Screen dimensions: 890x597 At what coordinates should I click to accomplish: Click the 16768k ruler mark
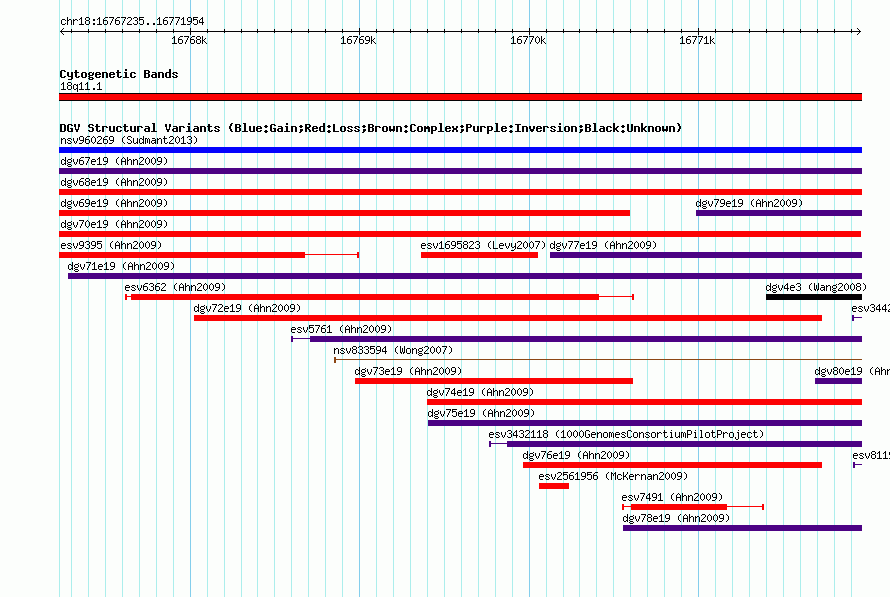(x=189, y=40)
